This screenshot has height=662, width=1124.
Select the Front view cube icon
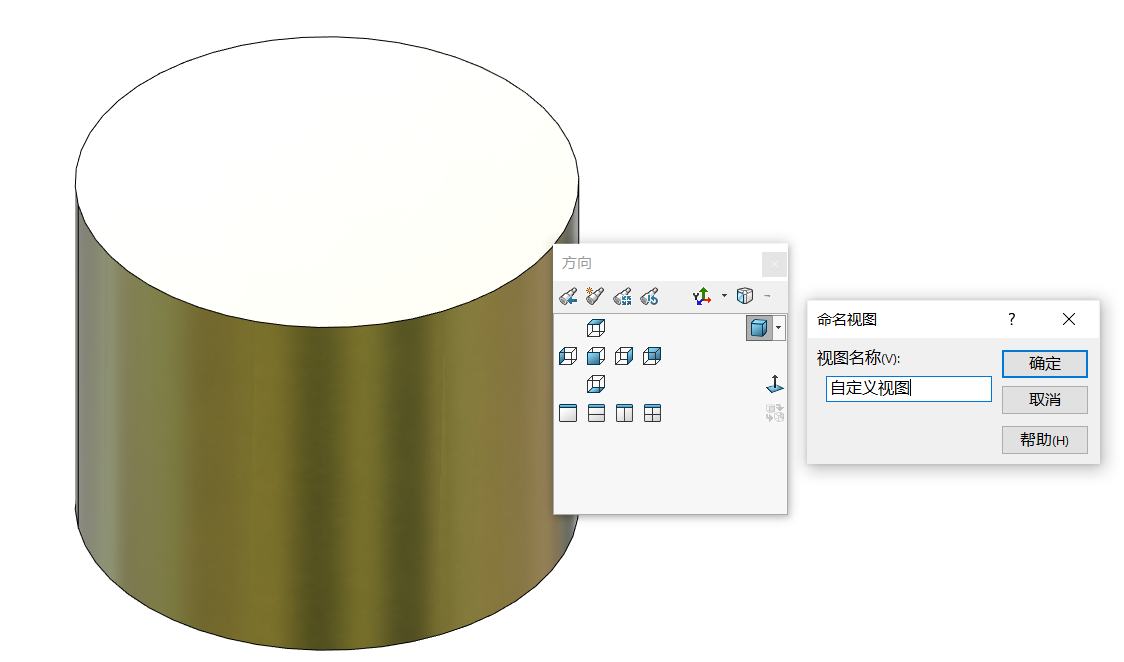point(596,356)
